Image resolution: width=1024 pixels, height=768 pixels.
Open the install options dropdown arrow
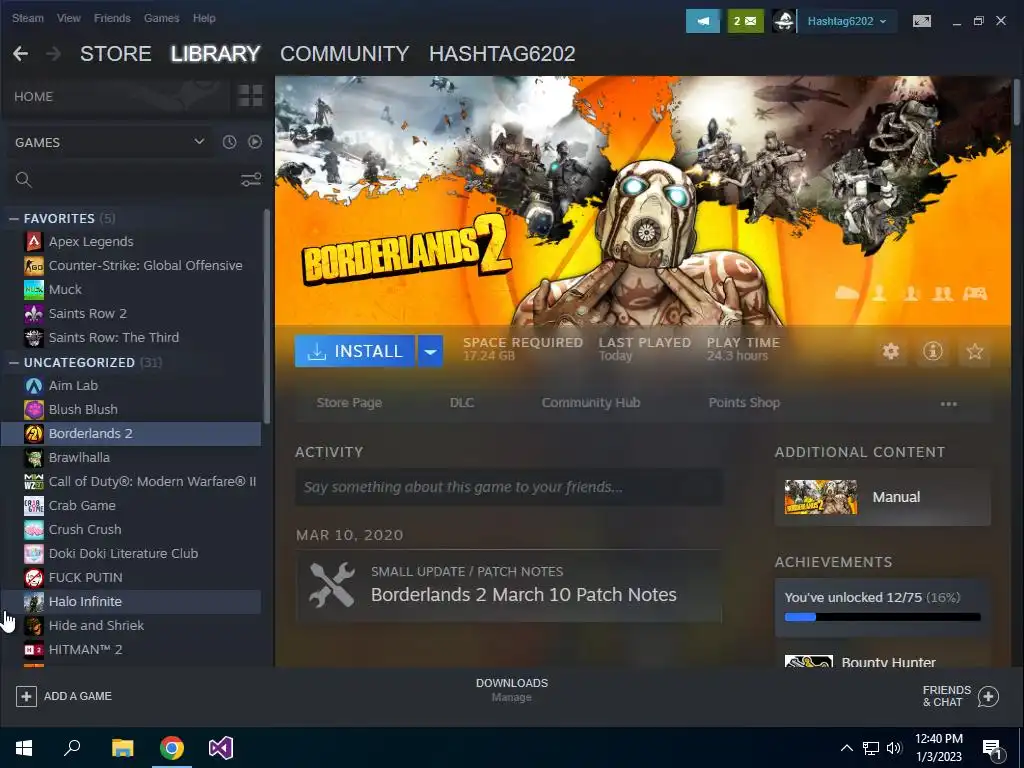pyautogui.click(x=430, y=351)
